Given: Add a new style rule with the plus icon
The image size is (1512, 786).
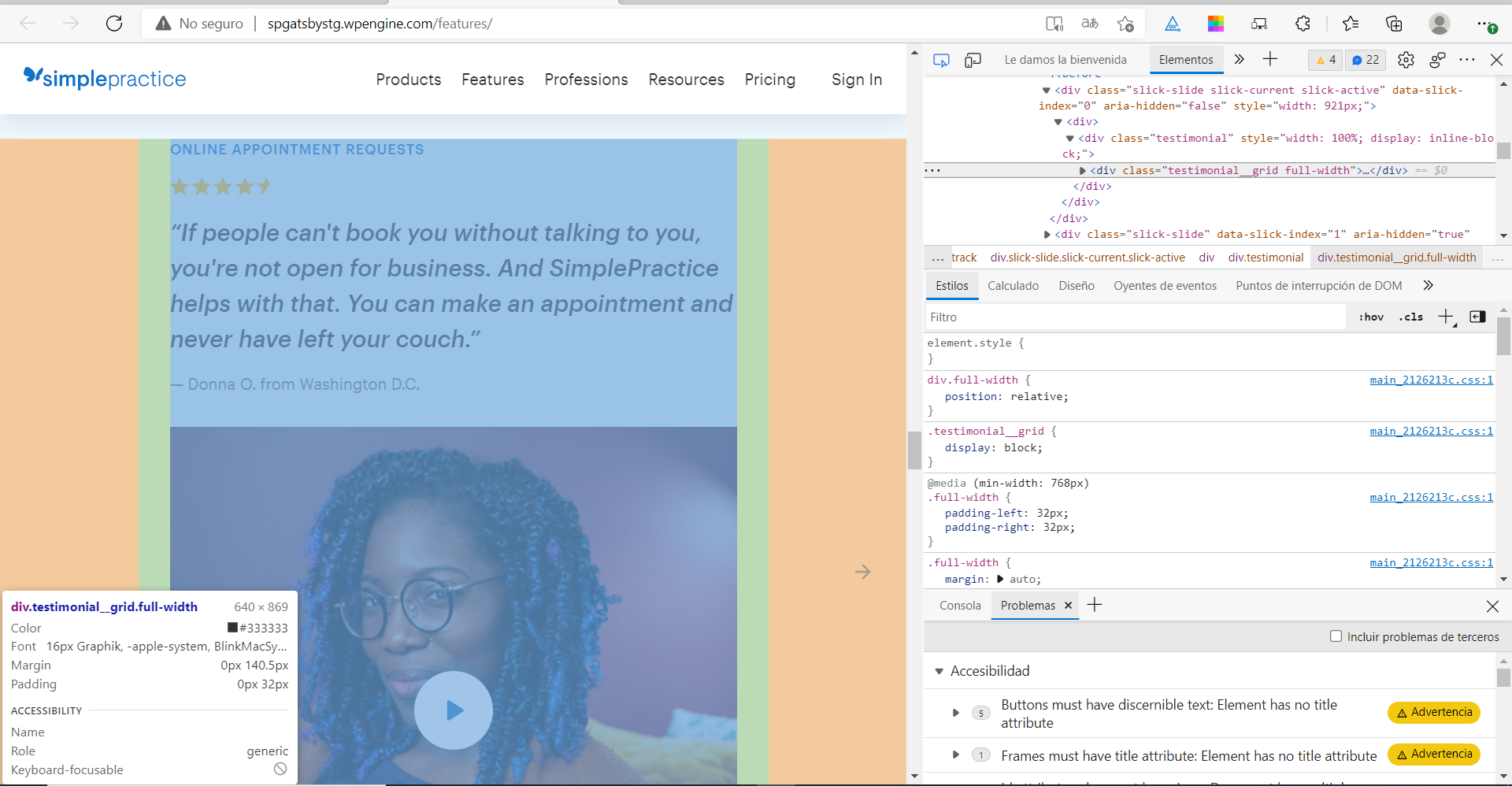Looking at the screenshot, I should point(1447,317).
